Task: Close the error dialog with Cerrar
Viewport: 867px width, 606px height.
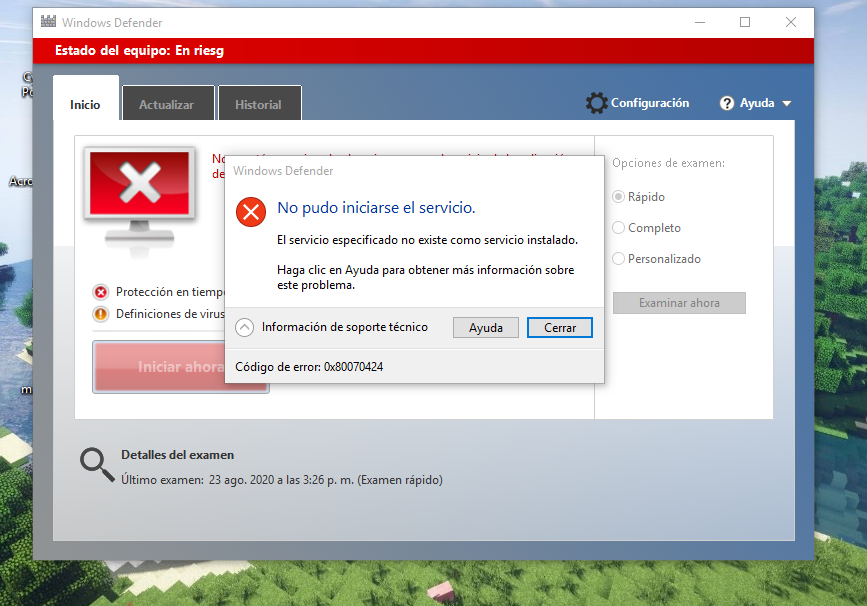Action: pos(560,327)
